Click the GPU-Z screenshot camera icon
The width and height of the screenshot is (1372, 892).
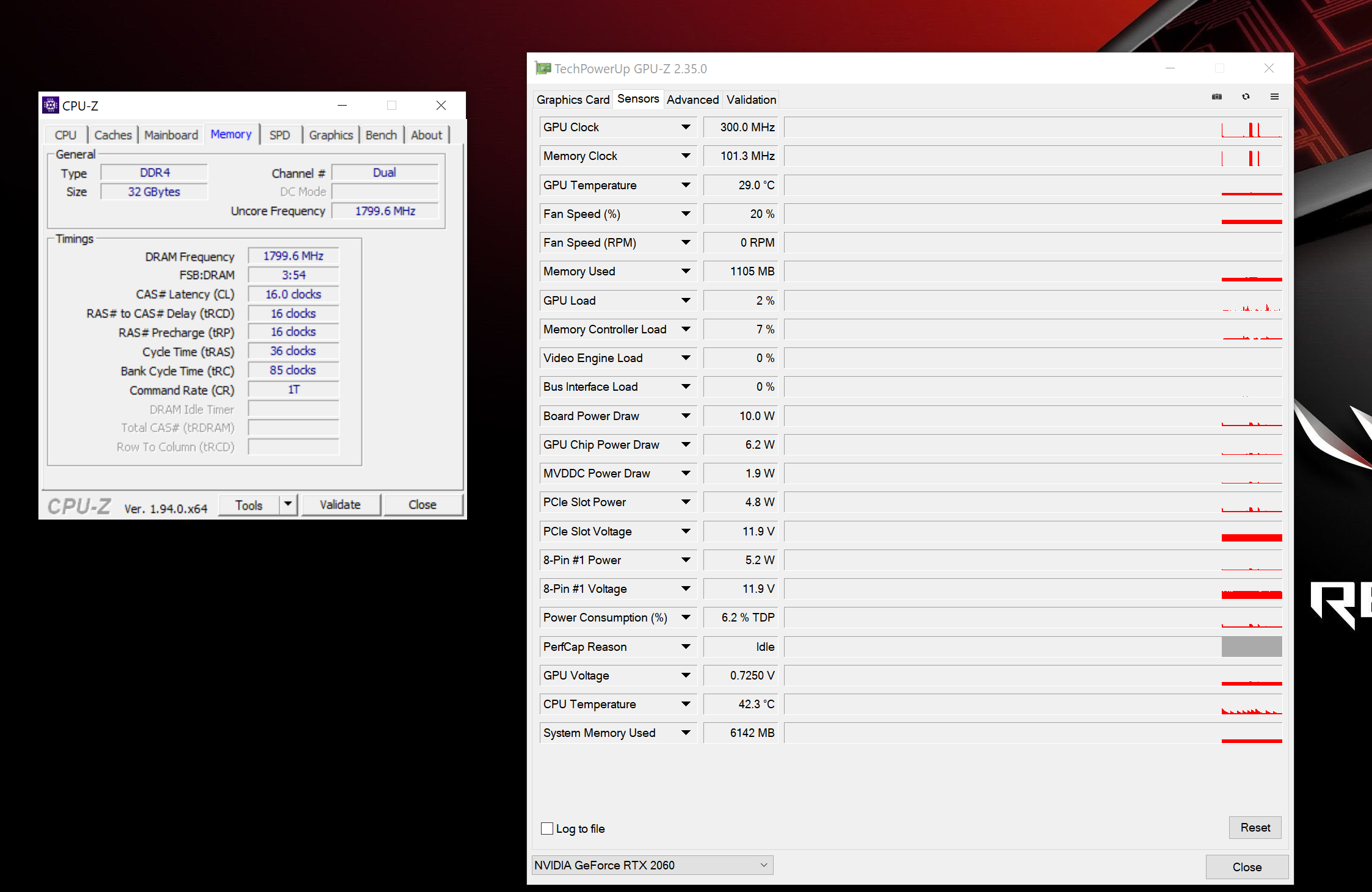coord(1216,97)
